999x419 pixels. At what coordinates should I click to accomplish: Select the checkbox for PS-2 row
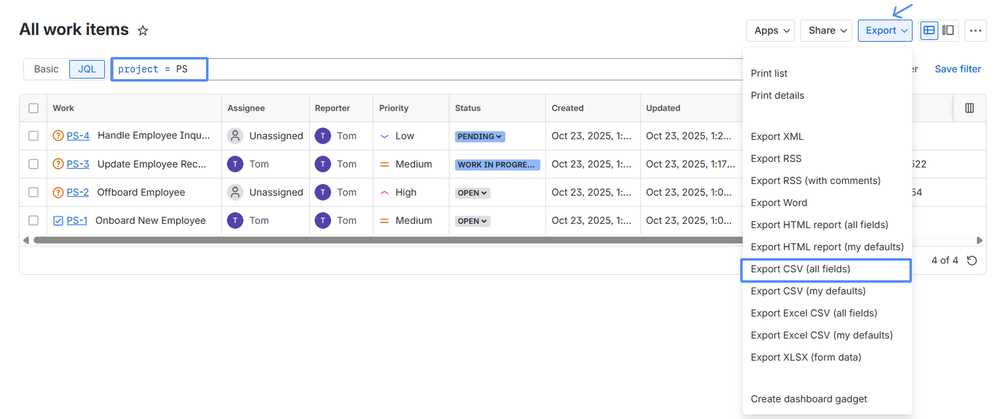[x=34, y=192]
